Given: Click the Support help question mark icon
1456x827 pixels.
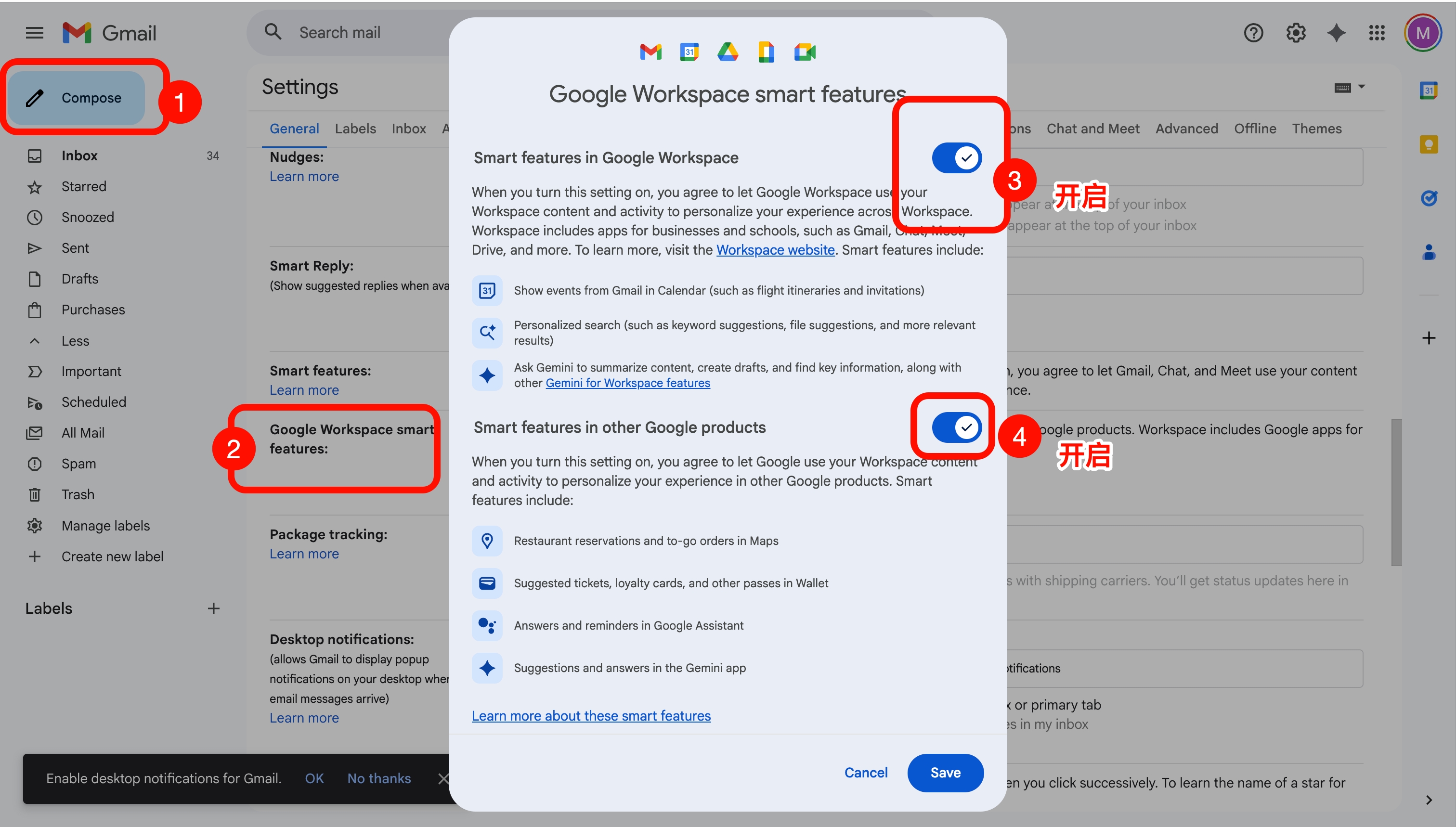Looking at the screenshot, I should point(1253,33).
